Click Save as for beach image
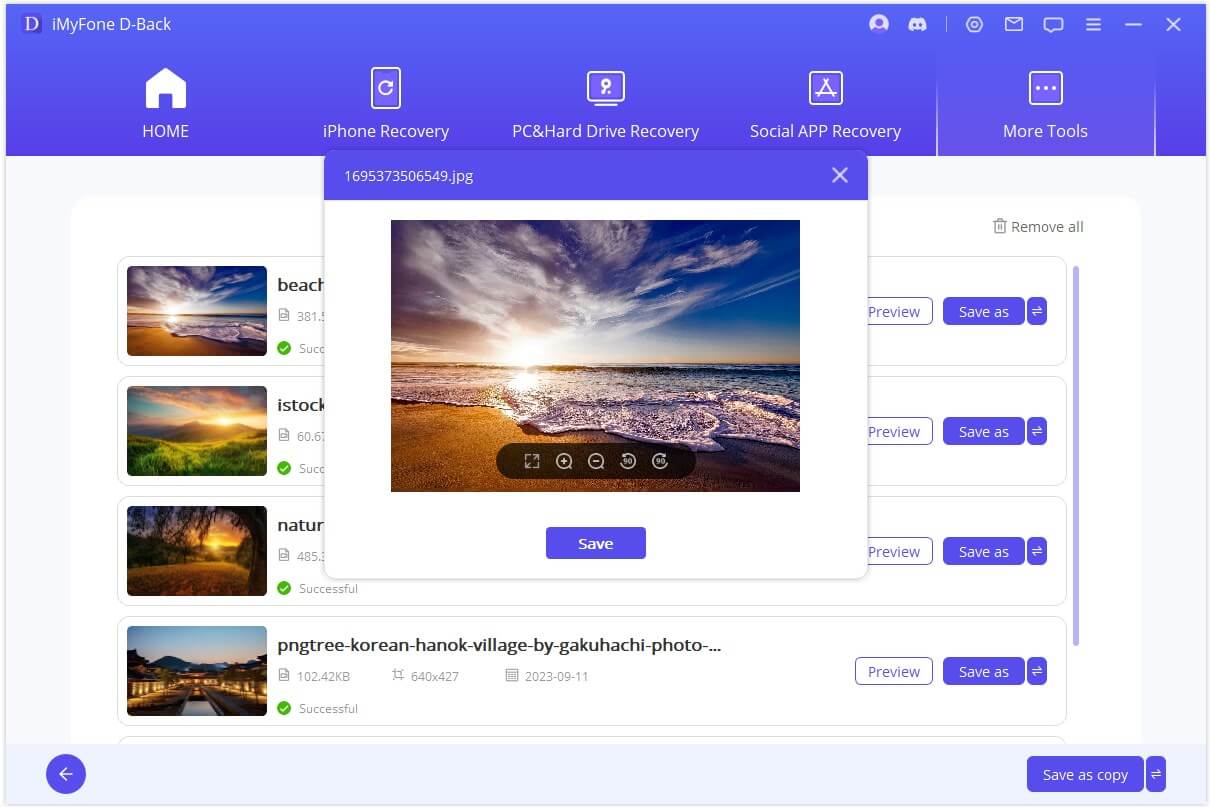1210x807 pixels. 983,311
